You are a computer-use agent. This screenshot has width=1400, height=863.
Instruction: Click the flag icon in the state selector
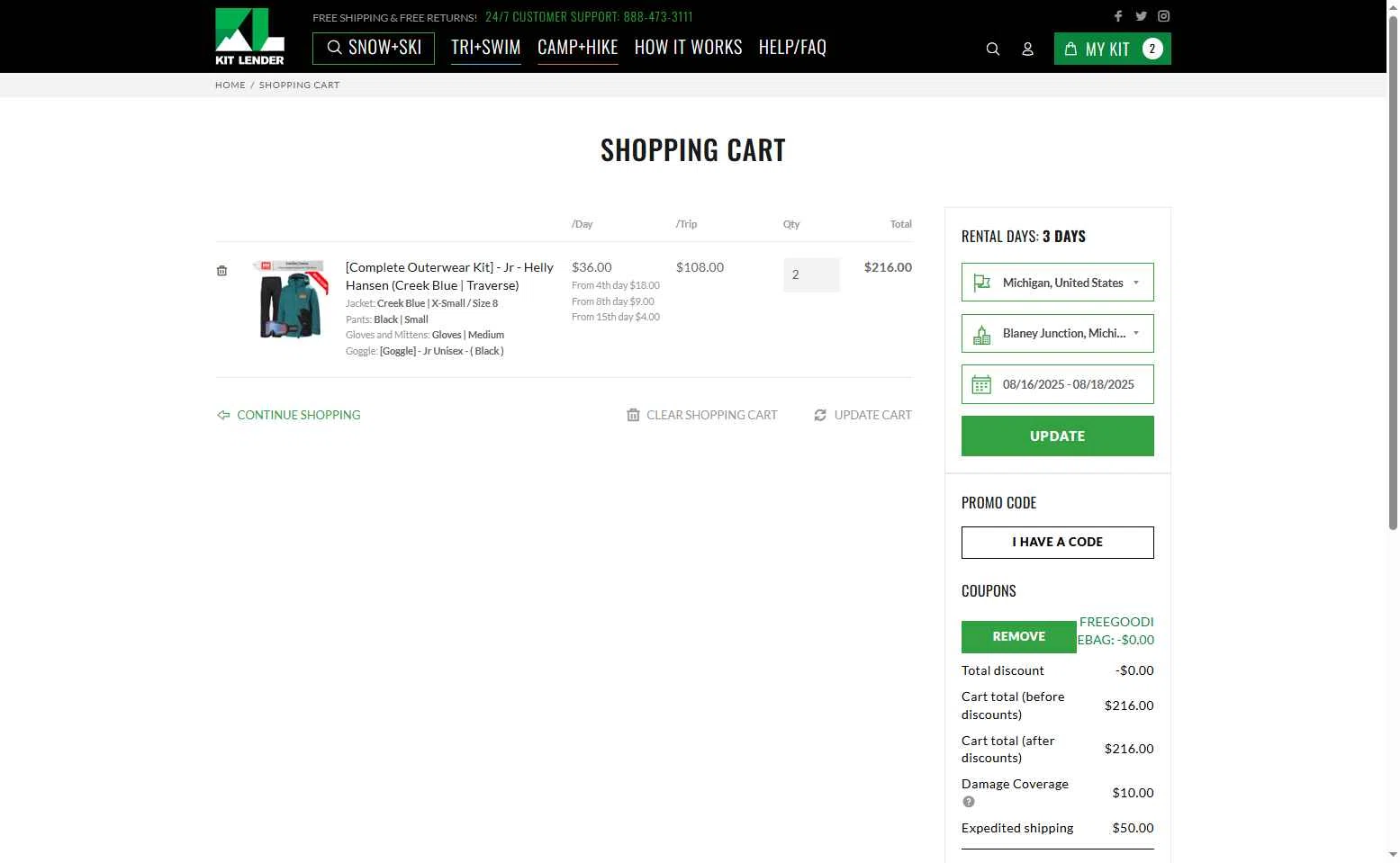[x=981, y=283]
